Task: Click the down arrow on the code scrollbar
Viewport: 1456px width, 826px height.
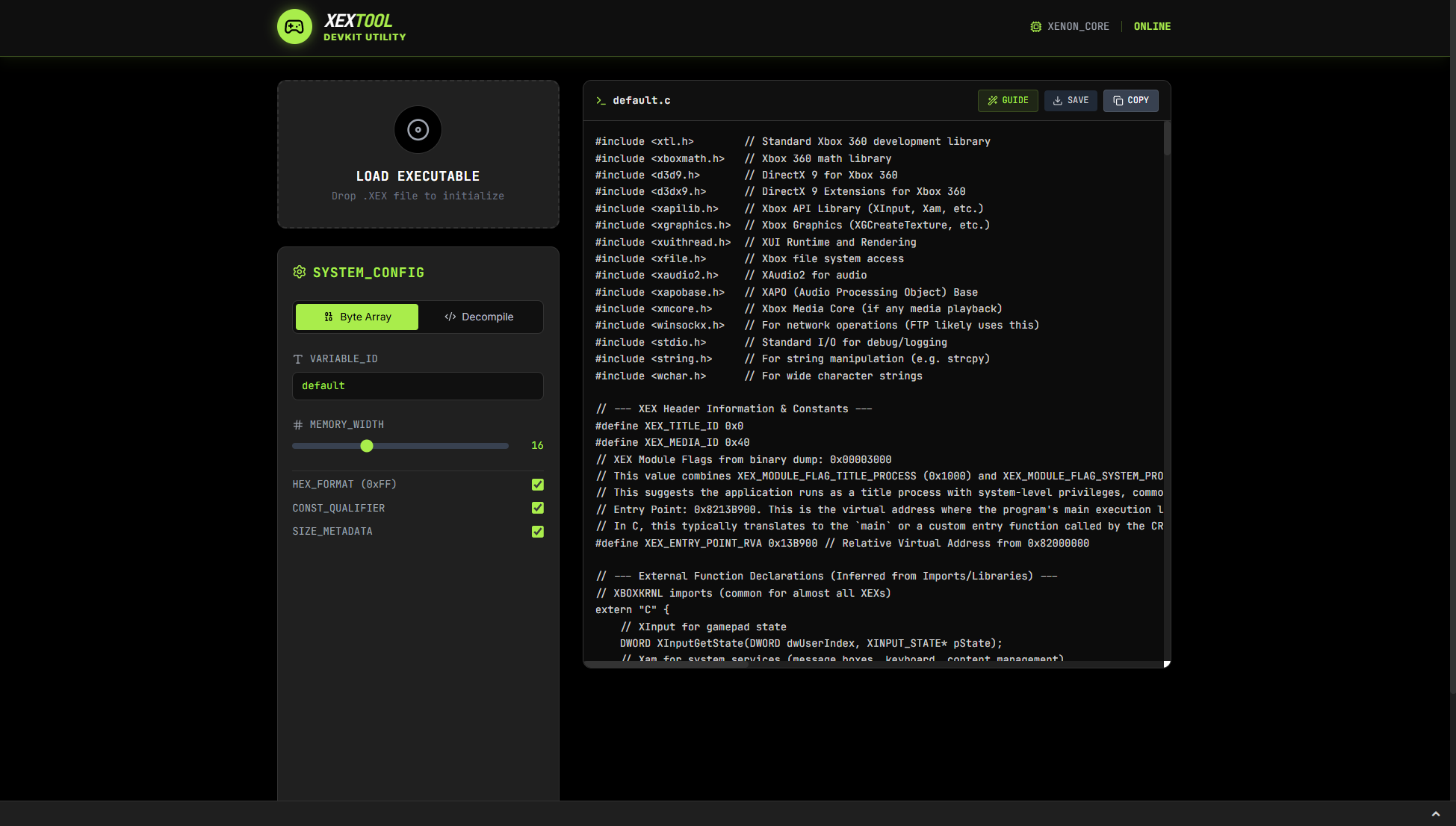Action: (1165, 660)
